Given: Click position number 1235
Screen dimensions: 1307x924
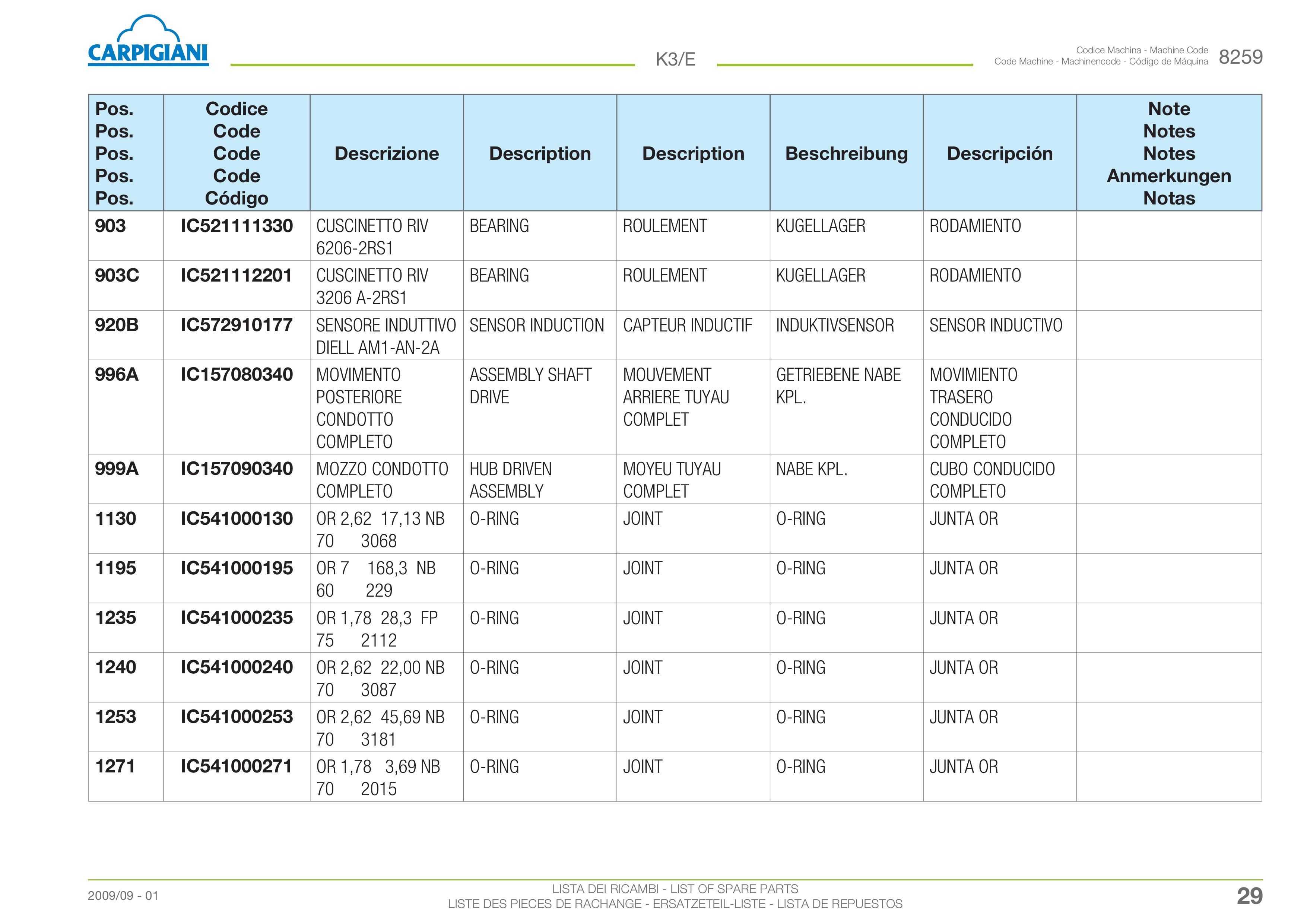Looking at the screenshot, I should 115,618.
